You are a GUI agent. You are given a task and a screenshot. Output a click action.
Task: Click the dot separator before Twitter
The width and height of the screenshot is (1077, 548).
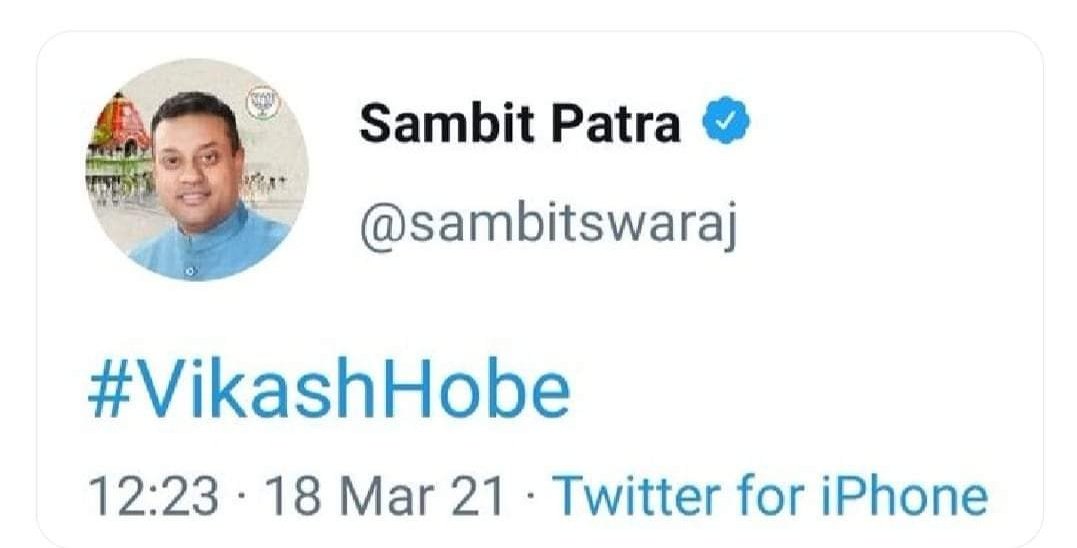[528, 497]
